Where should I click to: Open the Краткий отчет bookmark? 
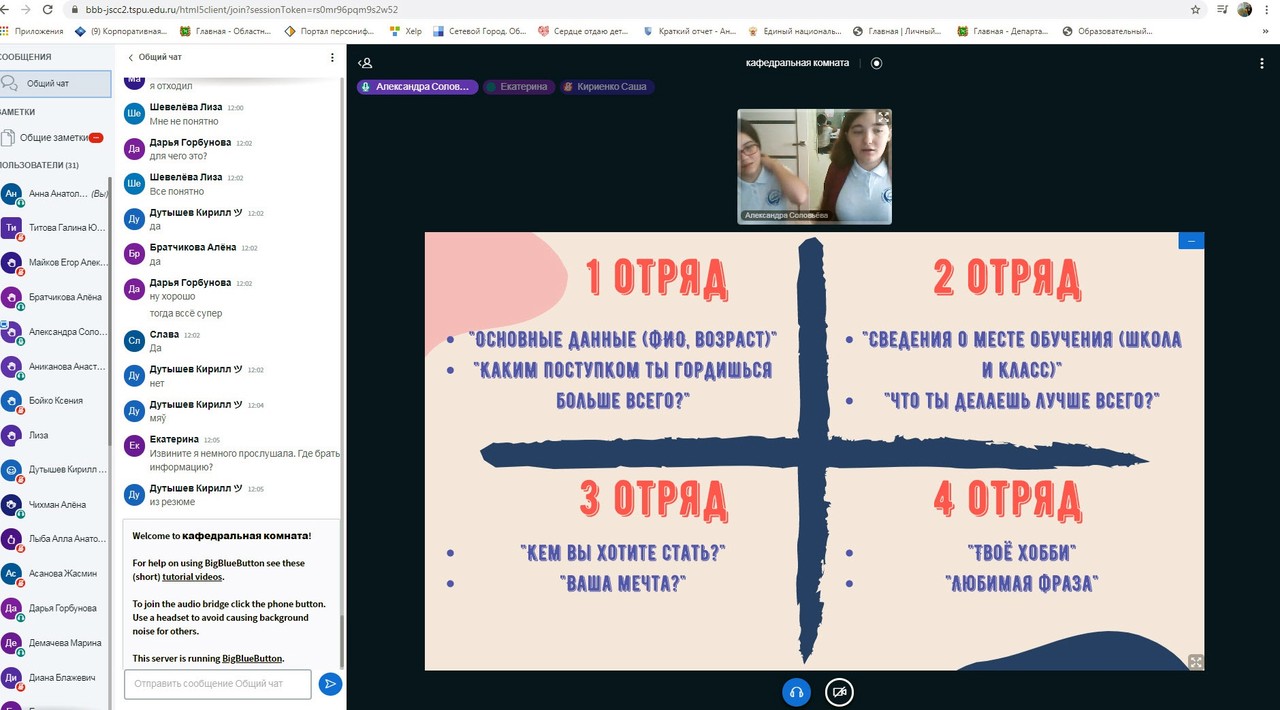tap(691, 31)
